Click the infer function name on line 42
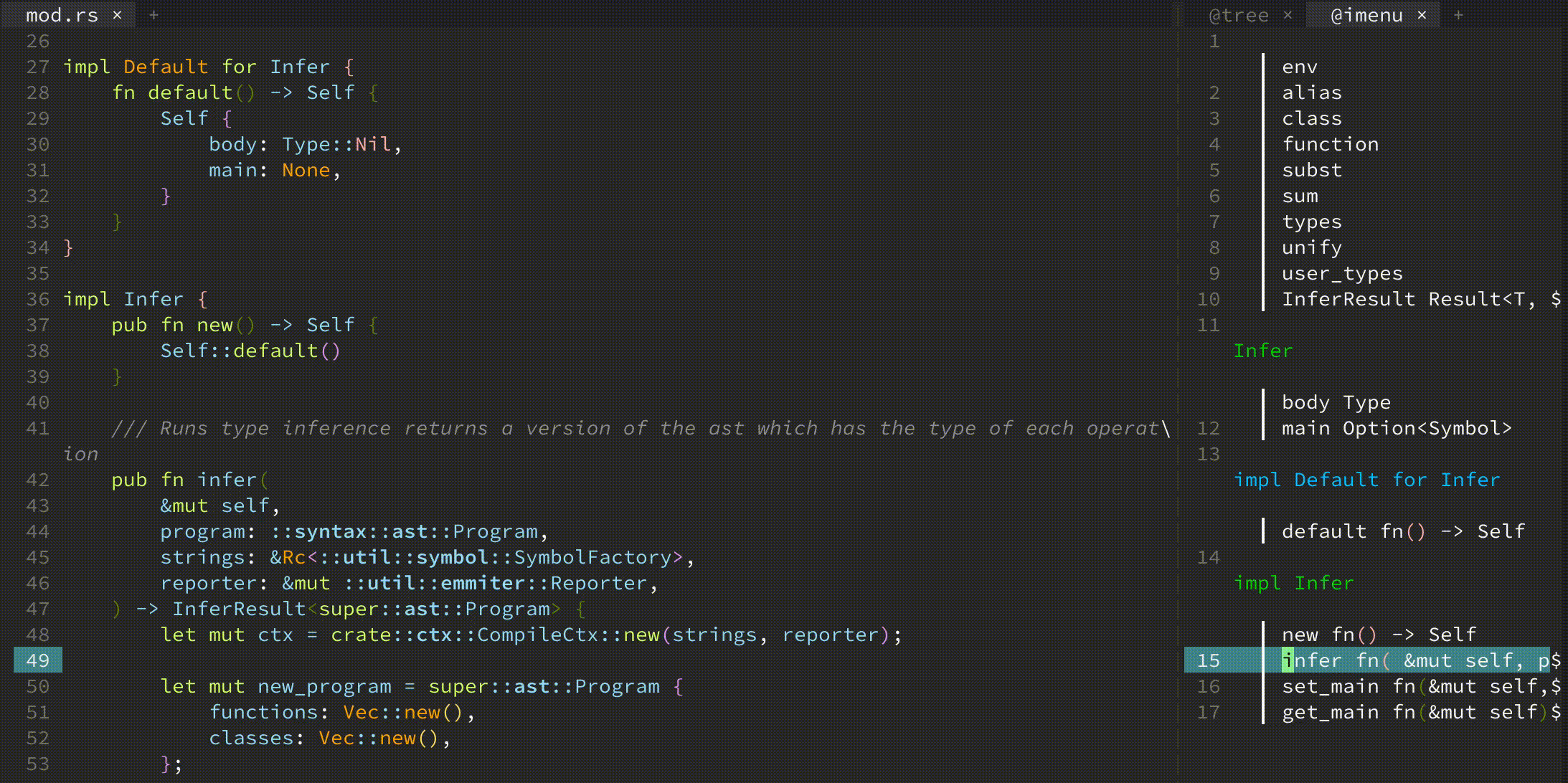1568x783 pixels. click(x=230, y=480)
